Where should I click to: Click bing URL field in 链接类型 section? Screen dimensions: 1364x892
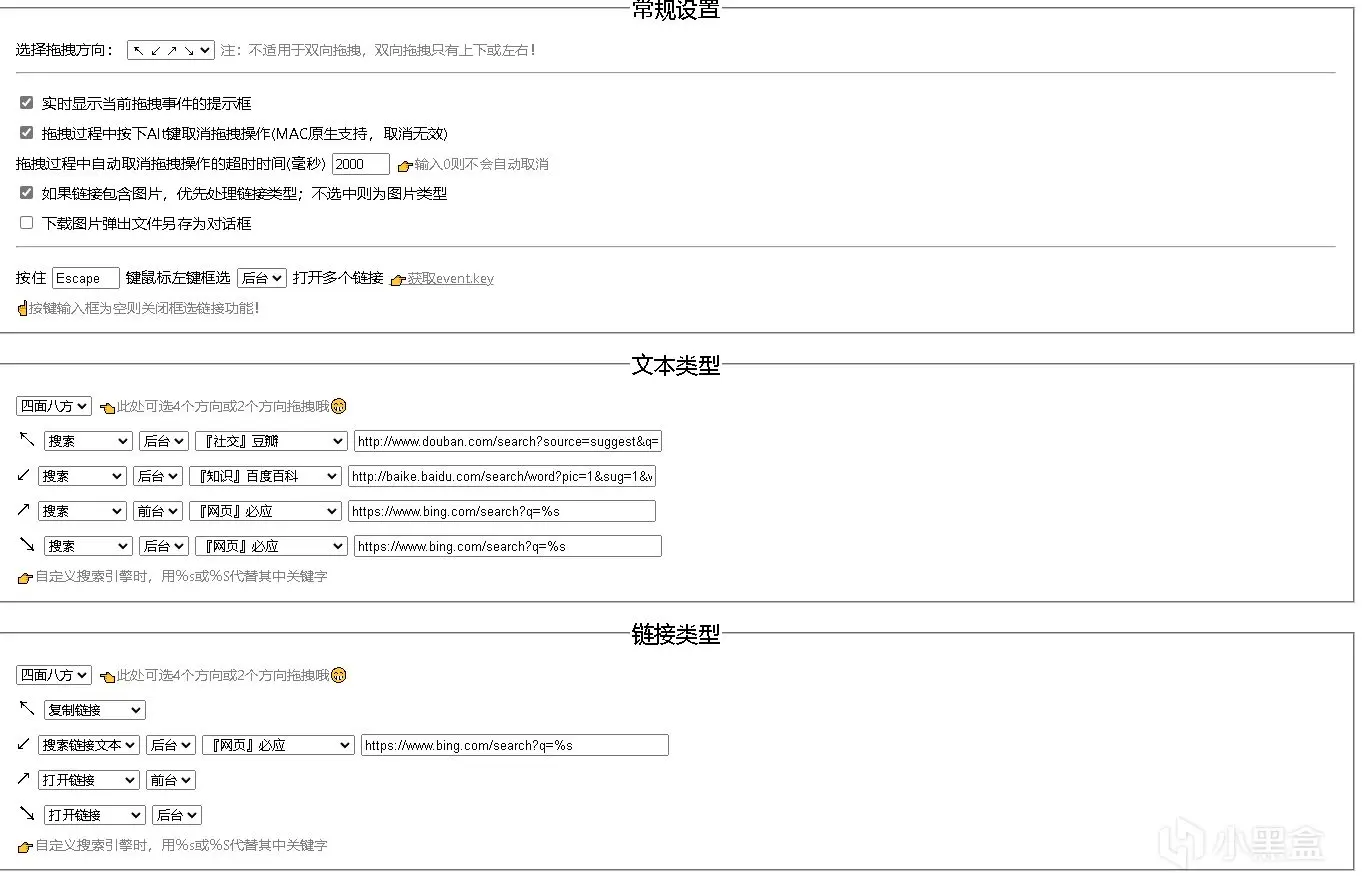[x=515, y=745]
